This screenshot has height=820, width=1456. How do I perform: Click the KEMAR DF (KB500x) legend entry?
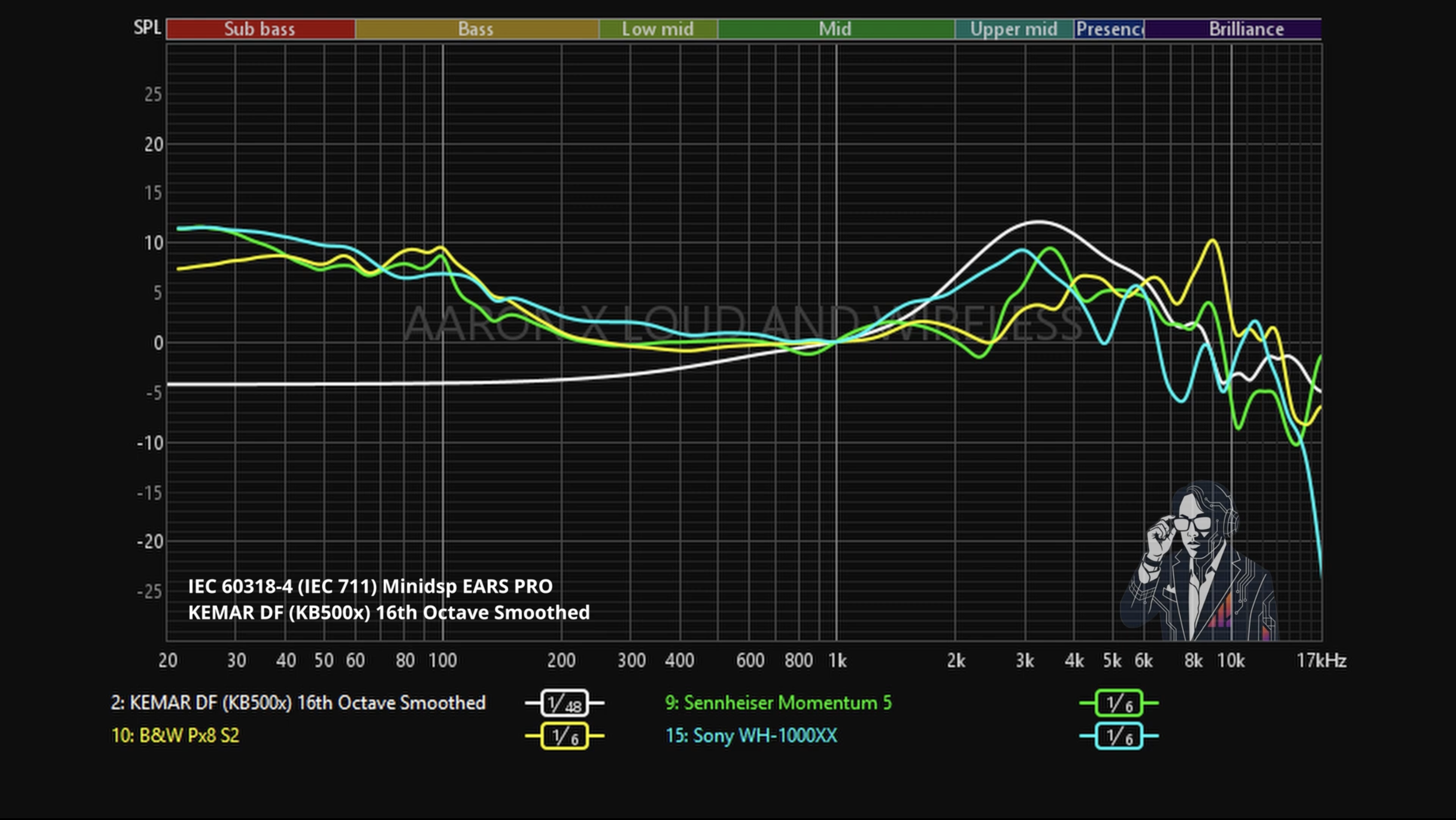pos(298,703)
